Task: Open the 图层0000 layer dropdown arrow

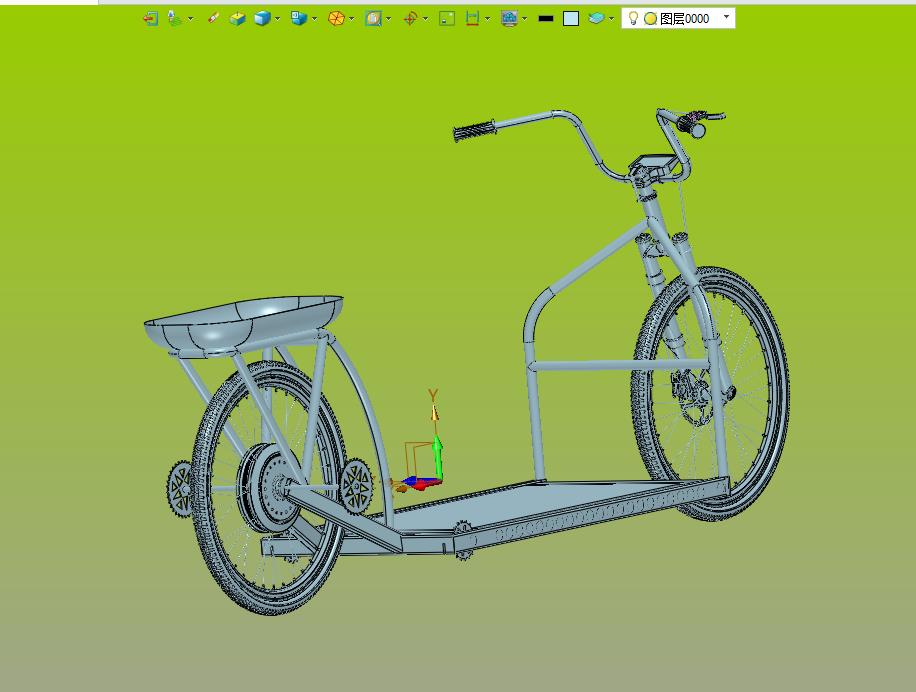Action: pyautogui.click(x=726, y=17)
